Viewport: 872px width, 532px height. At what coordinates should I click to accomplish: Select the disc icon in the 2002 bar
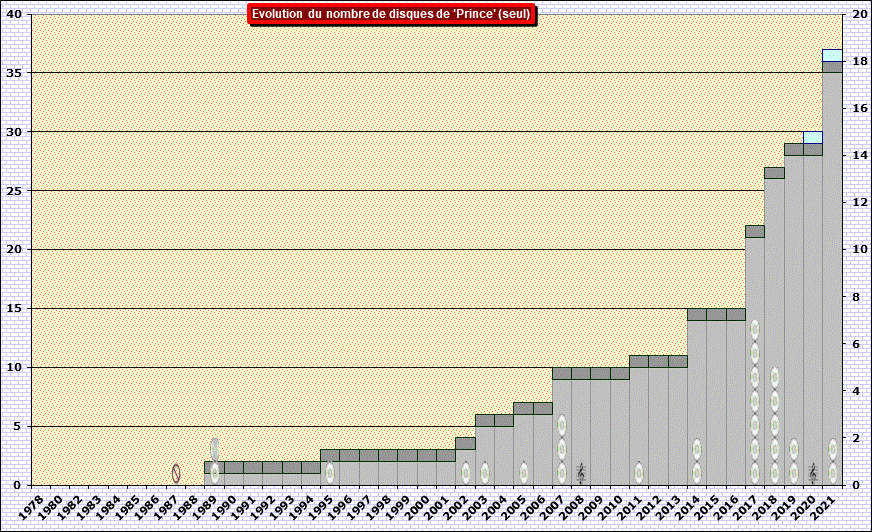point(465,473)
